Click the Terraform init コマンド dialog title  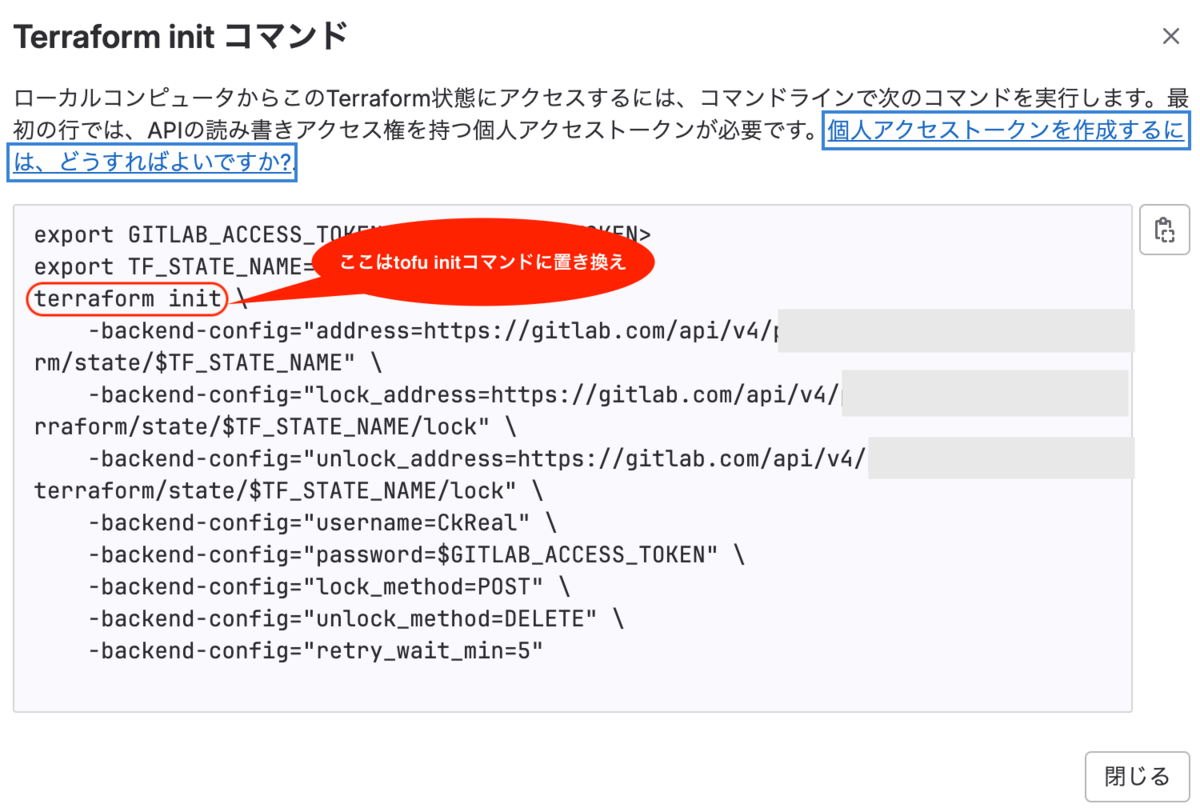(180, 35)
